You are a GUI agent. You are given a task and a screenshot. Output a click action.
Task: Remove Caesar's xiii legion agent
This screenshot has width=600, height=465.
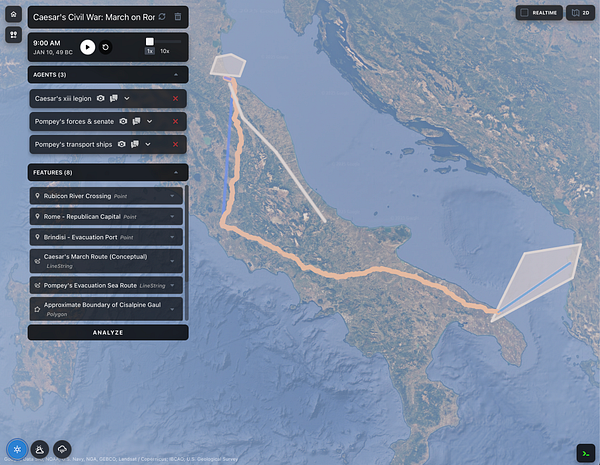(175, 98)
